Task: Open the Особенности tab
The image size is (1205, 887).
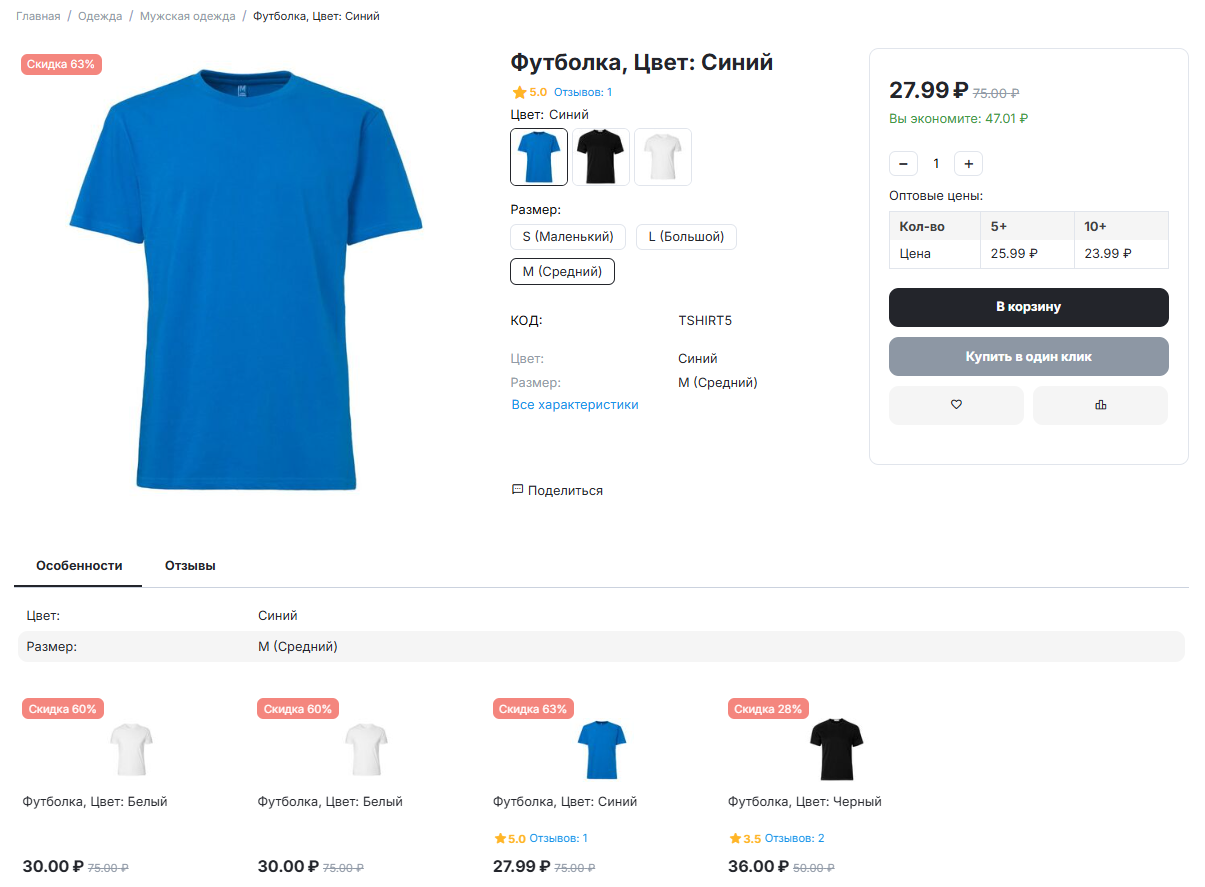Action: [x=79, y=566]
